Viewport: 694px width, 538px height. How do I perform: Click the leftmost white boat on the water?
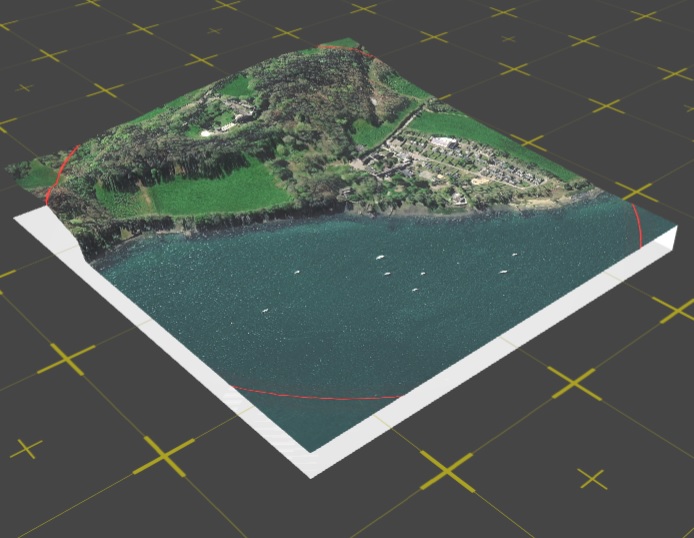tap(265, 310)
